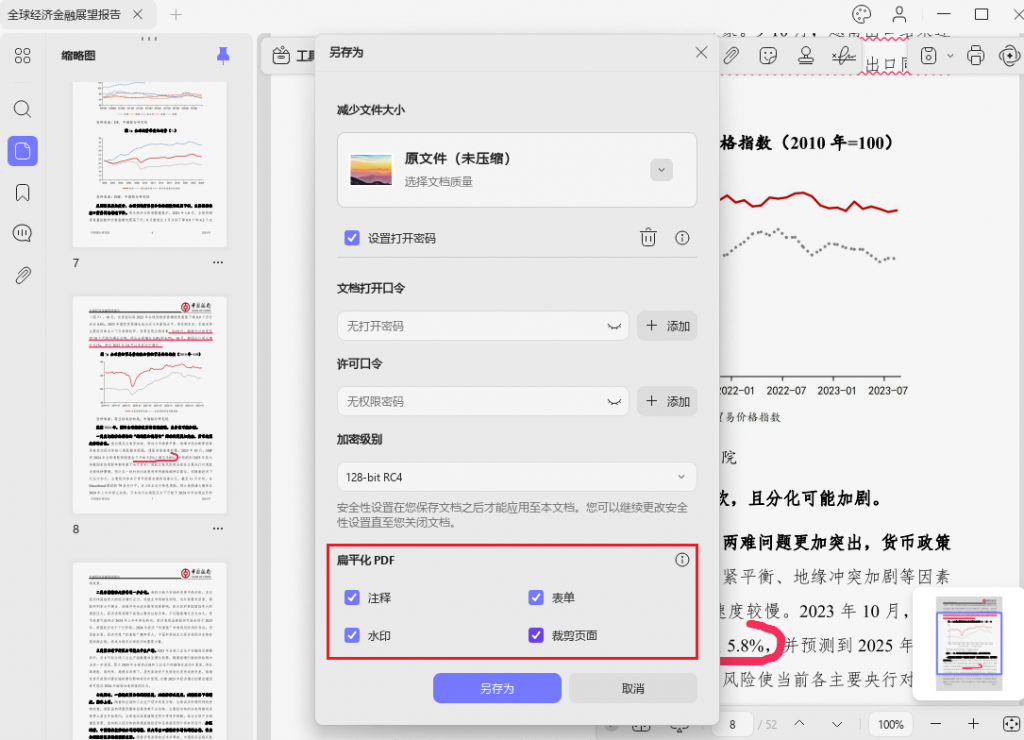Toggle the 水印 flatten checkbox

(352, 635)
